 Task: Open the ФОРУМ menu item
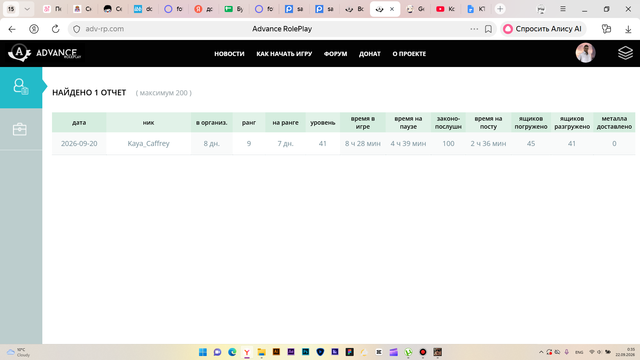pos(336,53)
